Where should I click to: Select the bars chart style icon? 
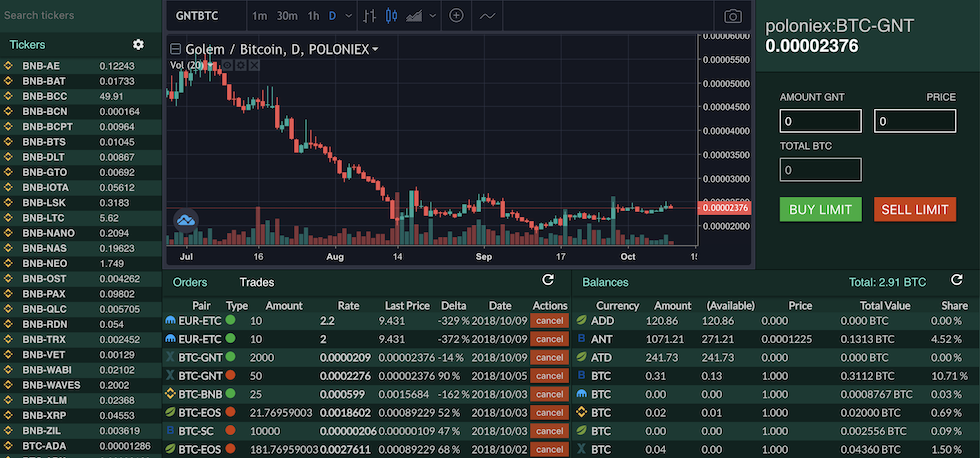click(370, 16)
